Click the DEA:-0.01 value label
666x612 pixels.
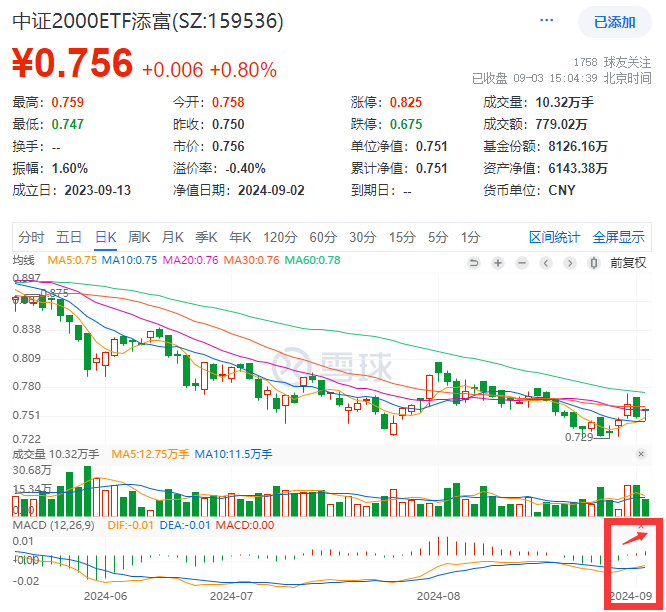coord(185,525)
